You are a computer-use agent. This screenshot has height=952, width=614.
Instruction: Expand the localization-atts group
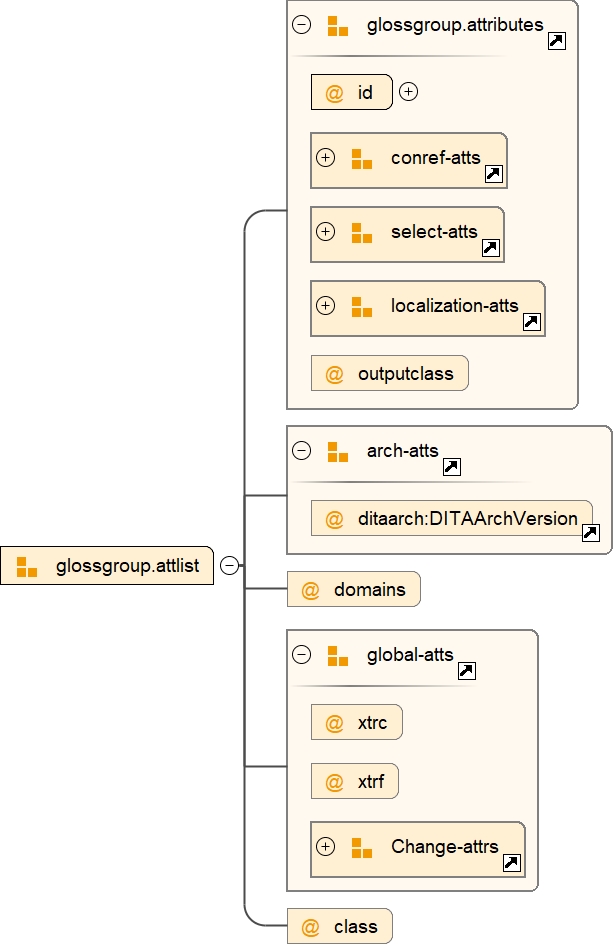(325, 305)
